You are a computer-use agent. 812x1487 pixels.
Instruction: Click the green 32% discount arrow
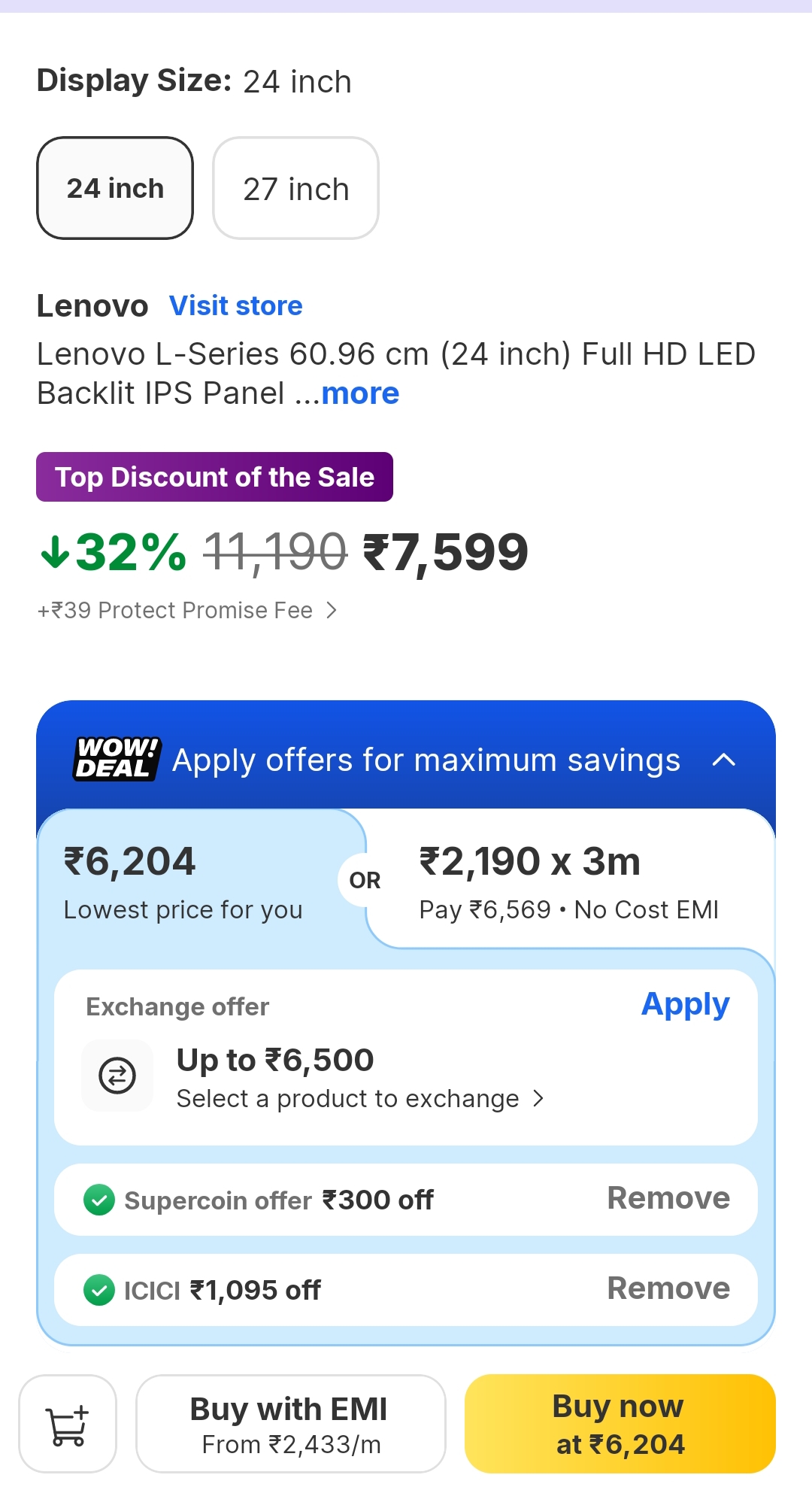[56, 553]
